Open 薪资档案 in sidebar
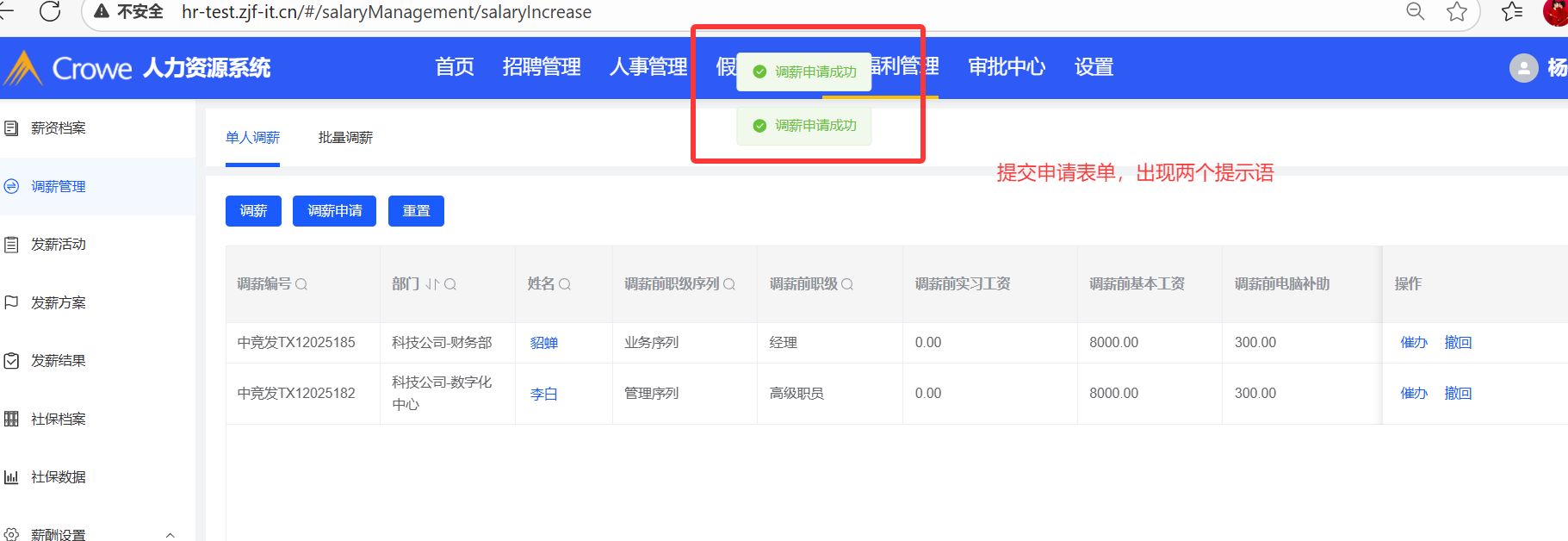 59,128
